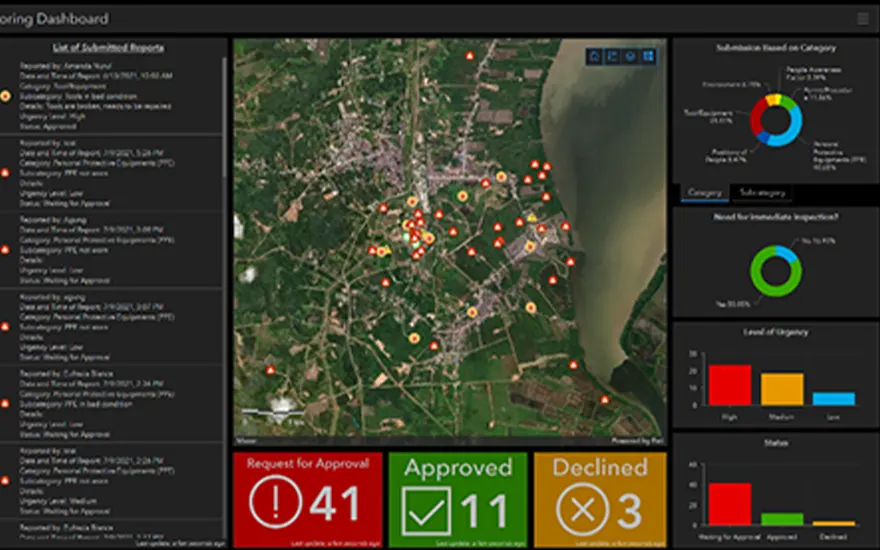880x550 pixels.
Task: Click the green Approved 11 card
Action: tap(458, 499)
